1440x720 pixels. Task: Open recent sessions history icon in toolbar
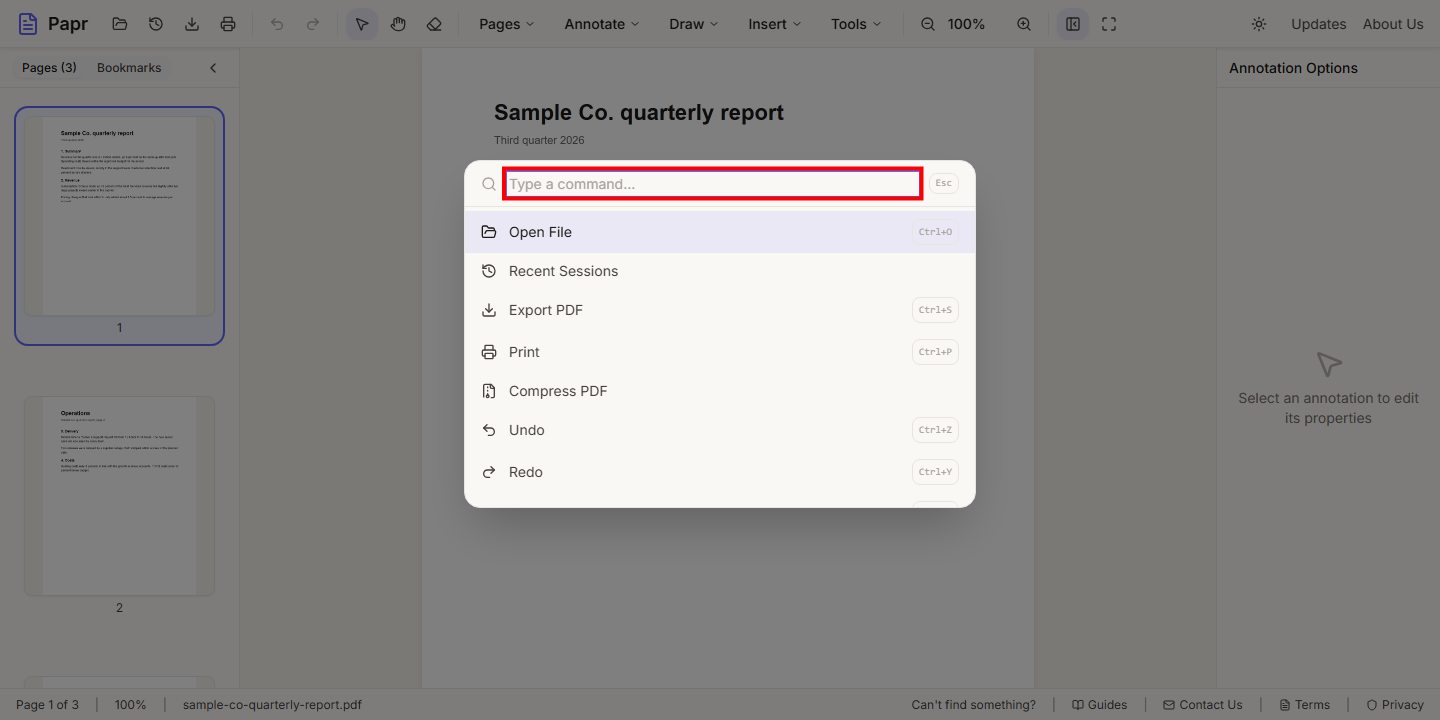click(x=156, y=24)
